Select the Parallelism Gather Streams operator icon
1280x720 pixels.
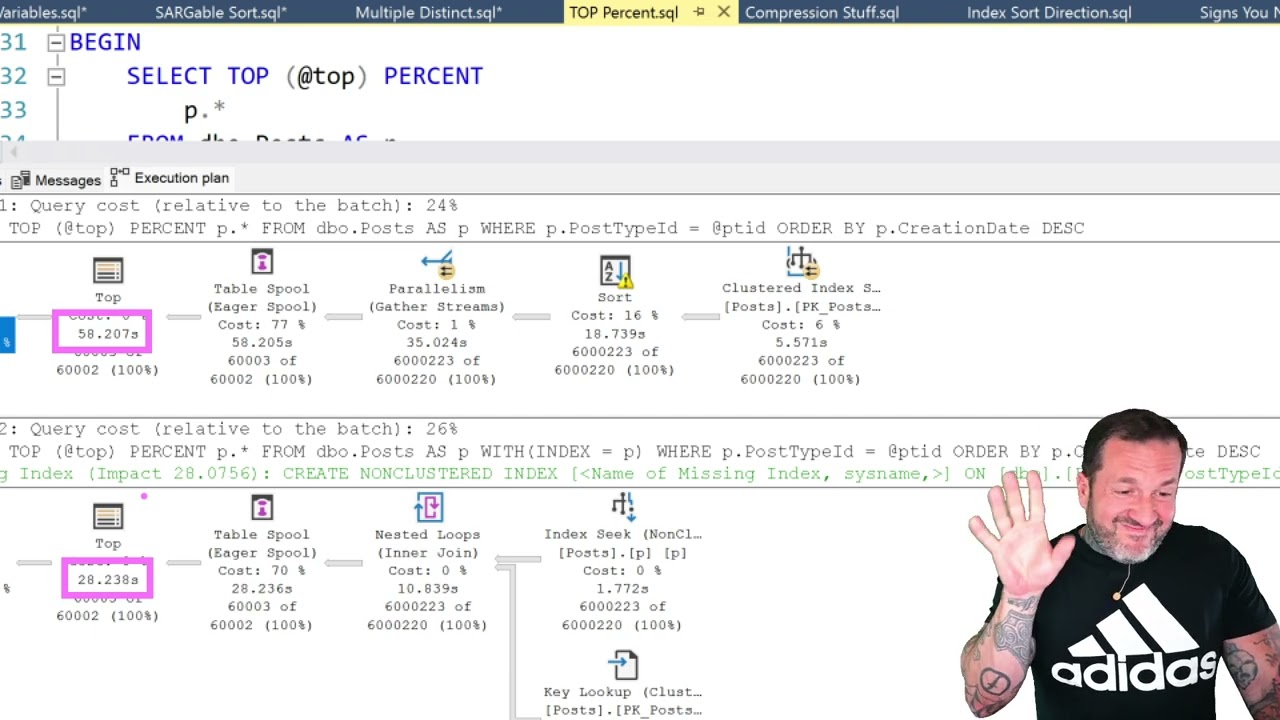point(437,264)
